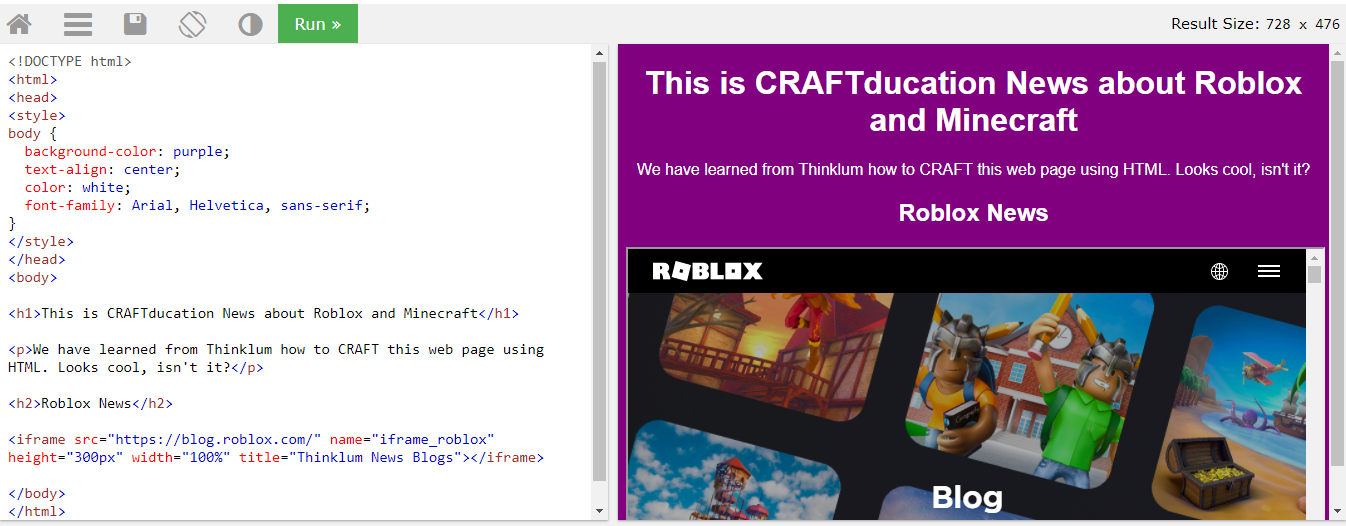1346x526 pixels.
Task: Open the Roblox blog hamburger menu
Action: 1269,271
